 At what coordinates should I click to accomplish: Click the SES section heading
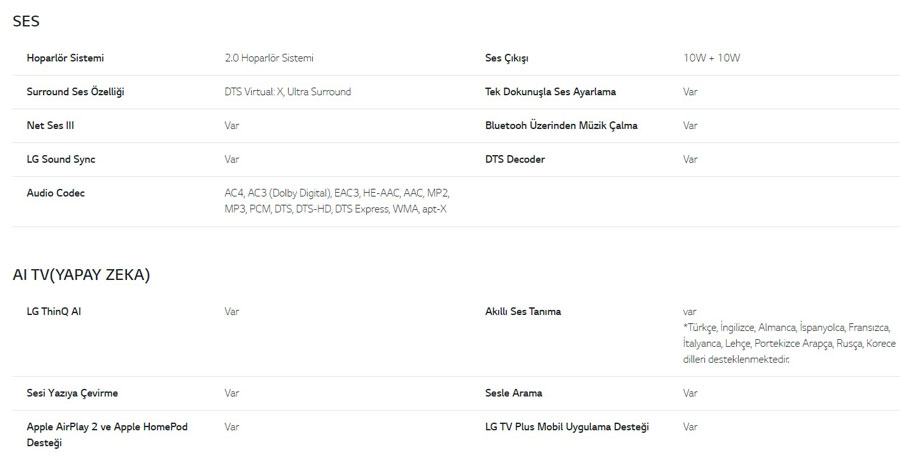[x=26, y=21]
